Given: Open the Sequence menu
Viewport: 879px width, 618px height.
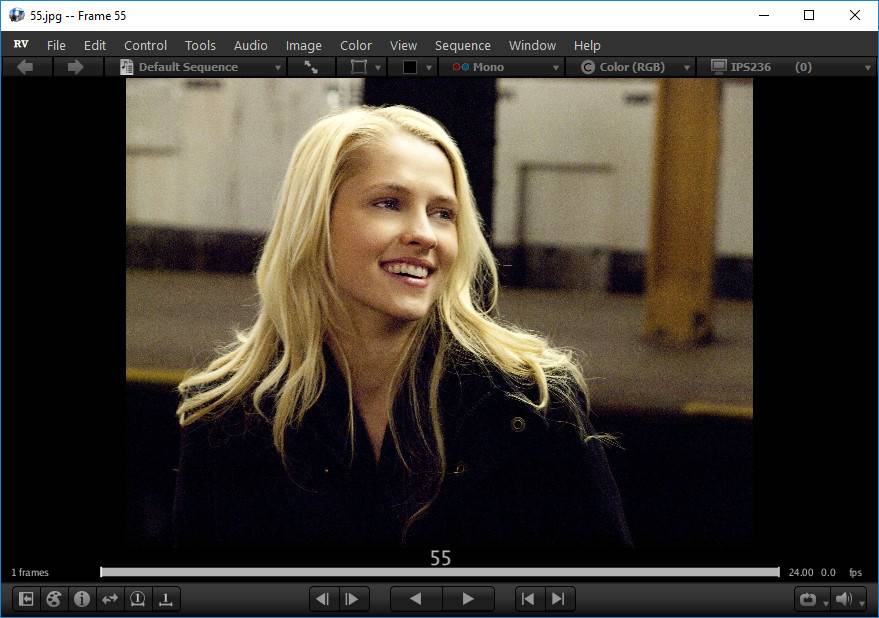Looking at the screenshot, I should coord(462,45).
